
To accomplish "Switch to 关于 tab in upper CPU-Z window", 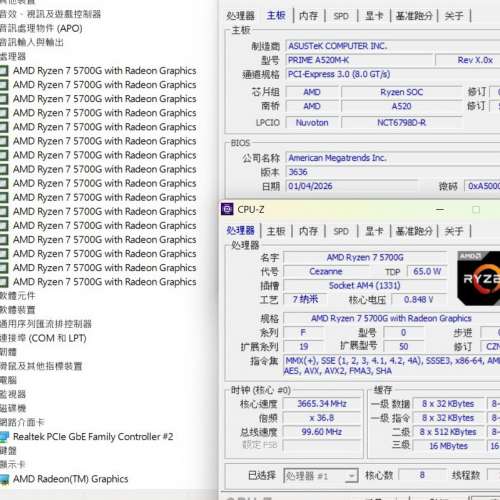I will tap(454, 16).
